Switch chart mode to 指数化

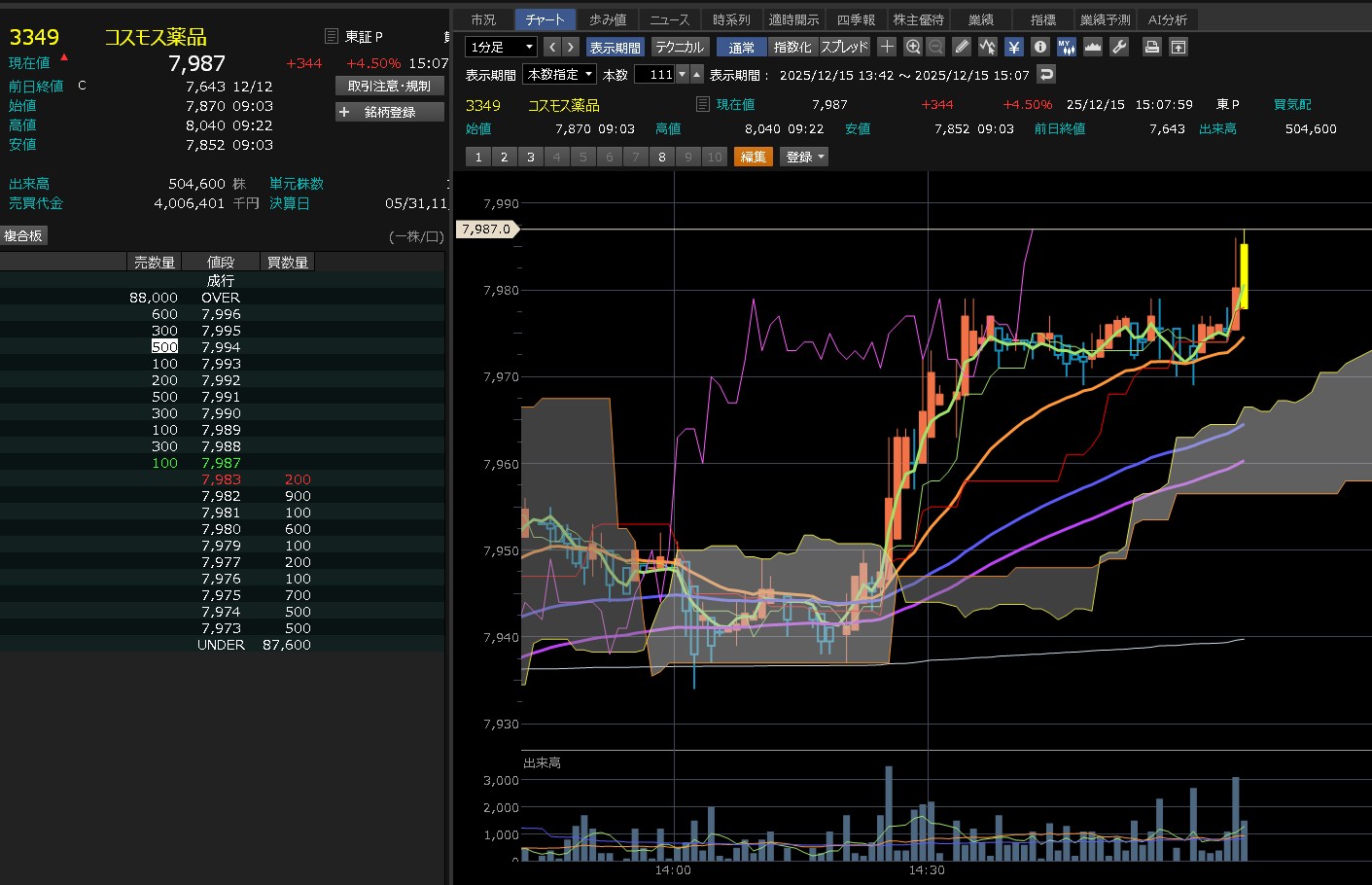[x=792, y=47]
